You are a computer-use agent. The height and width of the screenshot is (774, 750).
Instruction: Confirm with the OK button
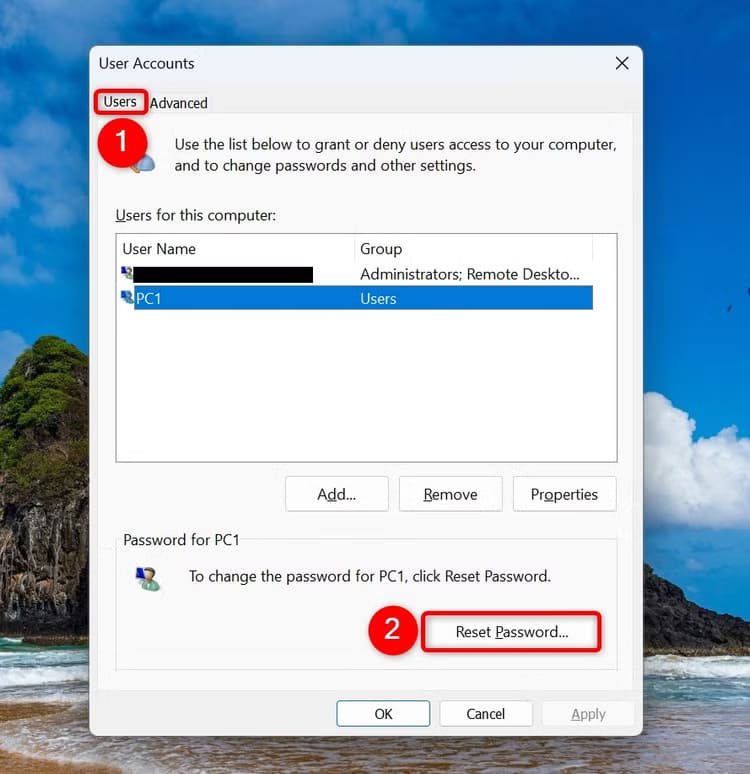383,713
